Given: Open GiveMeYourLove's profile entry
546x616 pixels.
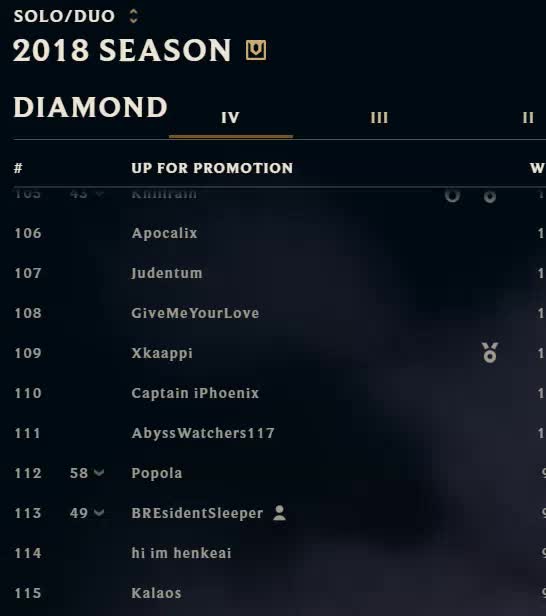Looking at the screenshot, I should 195,313.
